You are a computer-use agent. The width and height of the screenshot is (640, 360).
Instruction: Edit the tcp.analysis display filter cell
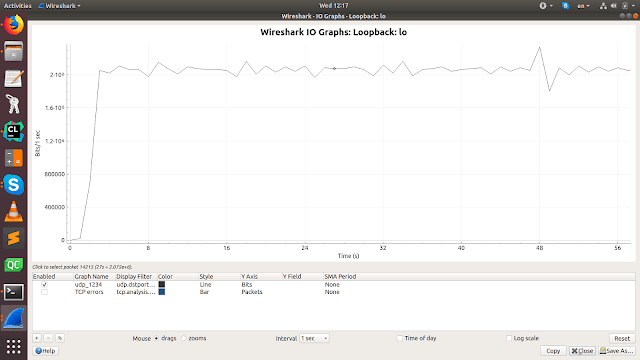[136, 292]
